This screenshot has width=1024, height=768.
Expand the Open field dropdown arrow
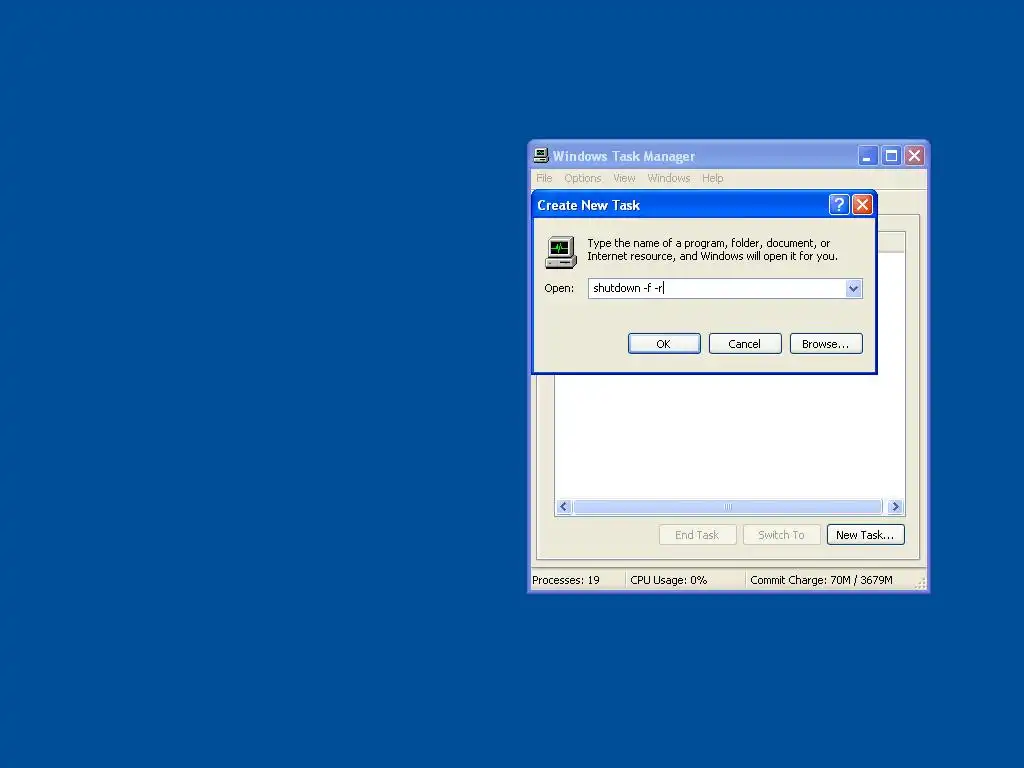point(853,289)
